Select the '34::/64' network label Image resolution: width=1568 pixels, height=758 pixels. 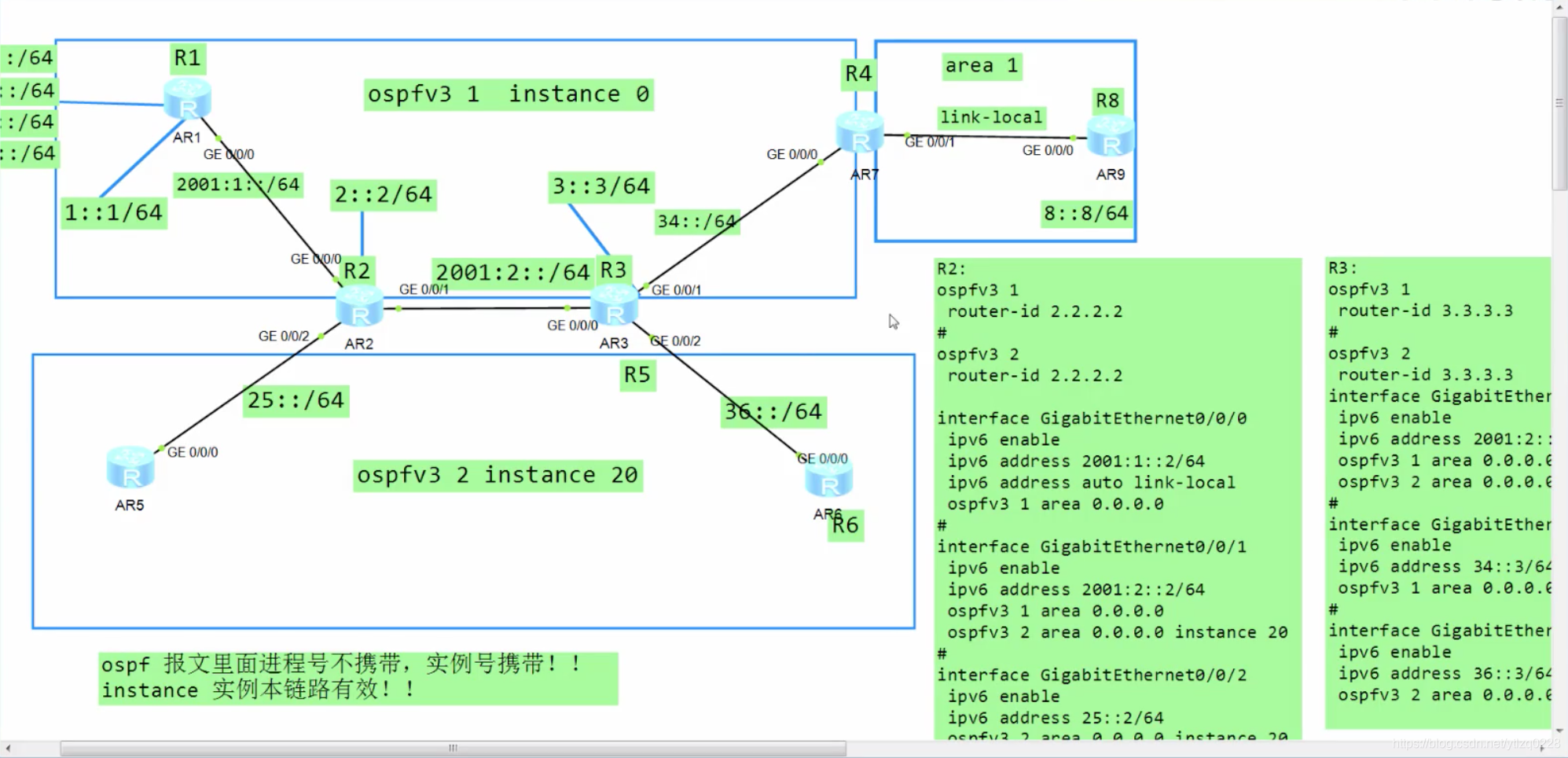696,222
